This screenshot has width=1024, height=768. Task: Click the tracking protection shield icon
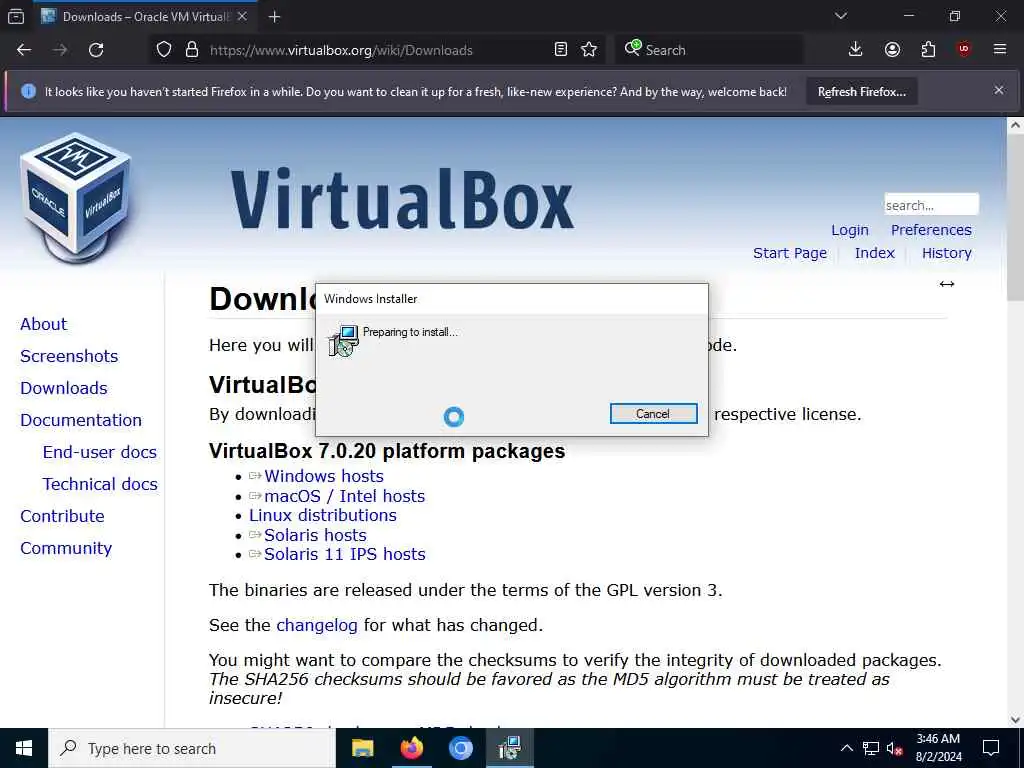pos(164,50)
